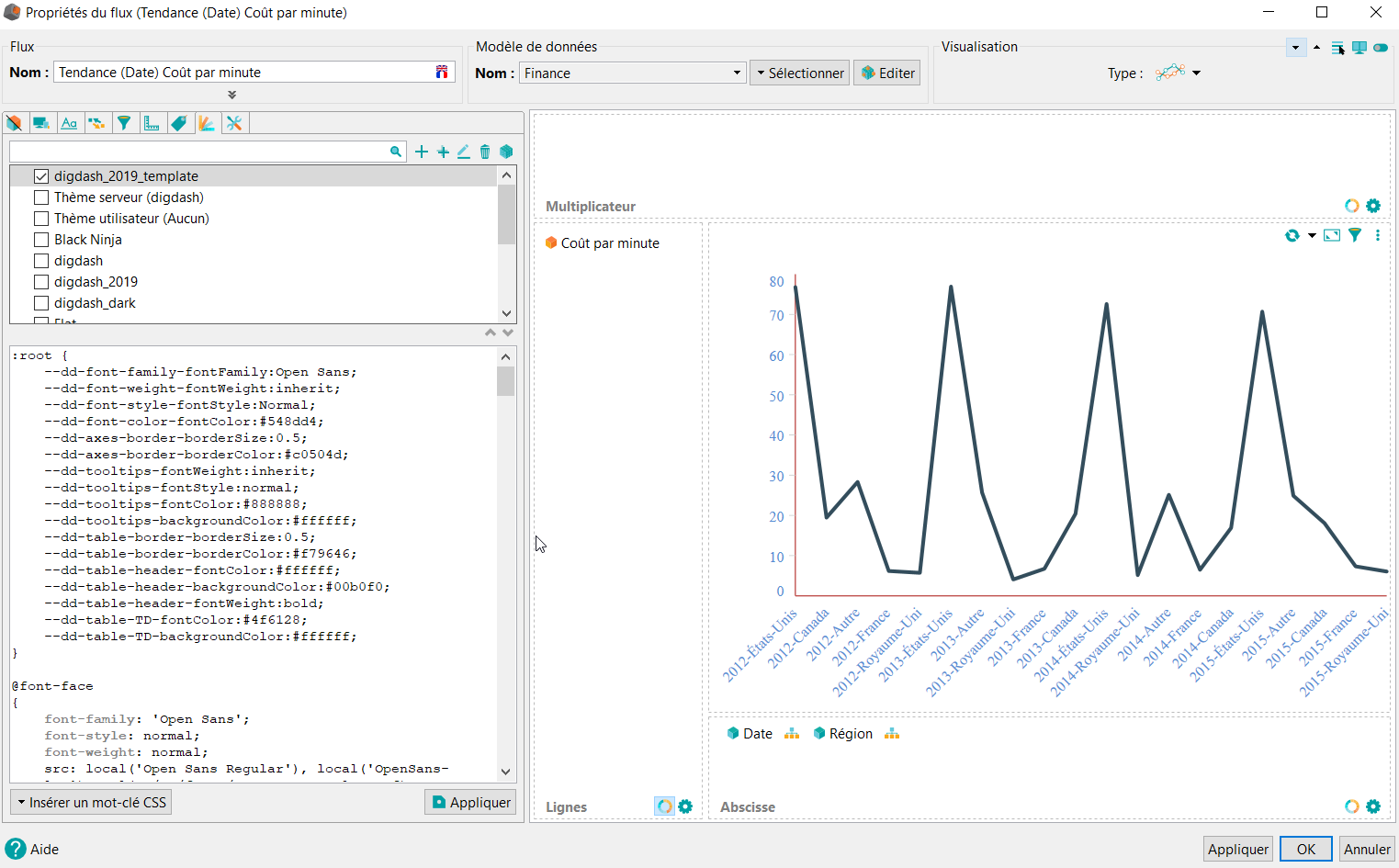This screenshot has width=1399, height=868.
Task: Select the color palette themes tab
Action: coord(207,123)
